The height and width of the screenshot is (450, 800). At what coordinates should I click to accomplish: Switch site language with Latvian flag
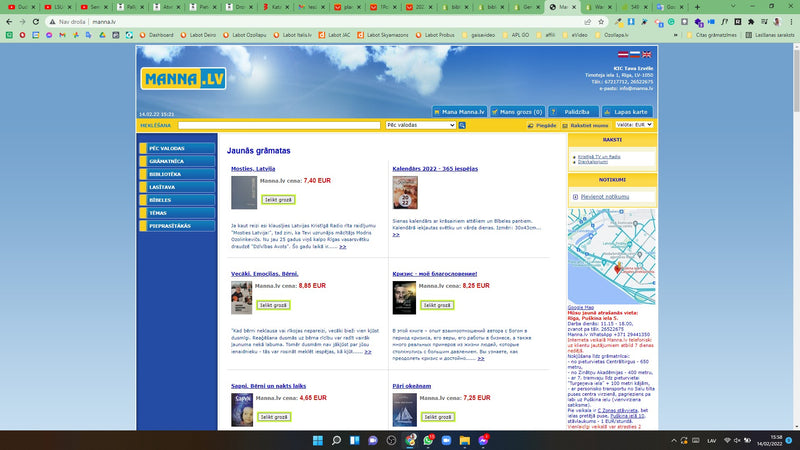tap(623, 54)
